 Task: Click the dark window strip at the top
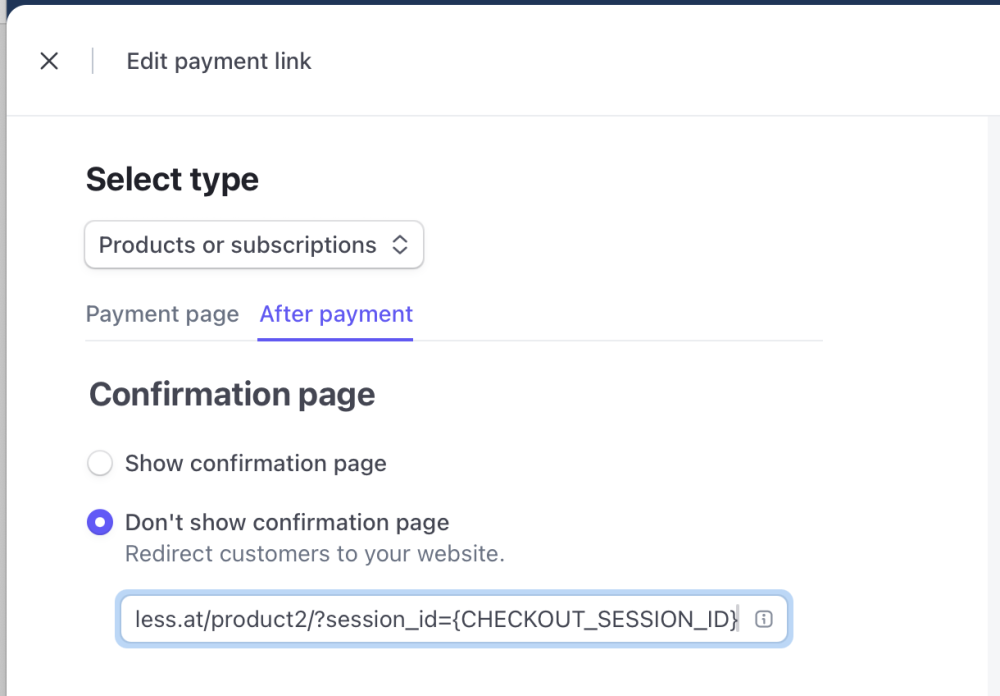click(x=500, y=2)
